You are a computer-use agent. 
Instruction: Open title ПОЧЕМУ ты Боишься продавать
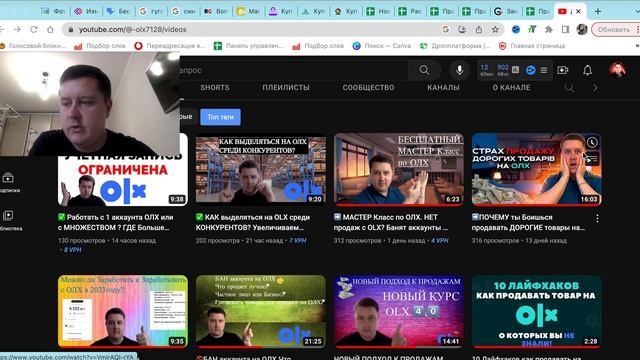(529, 222)
